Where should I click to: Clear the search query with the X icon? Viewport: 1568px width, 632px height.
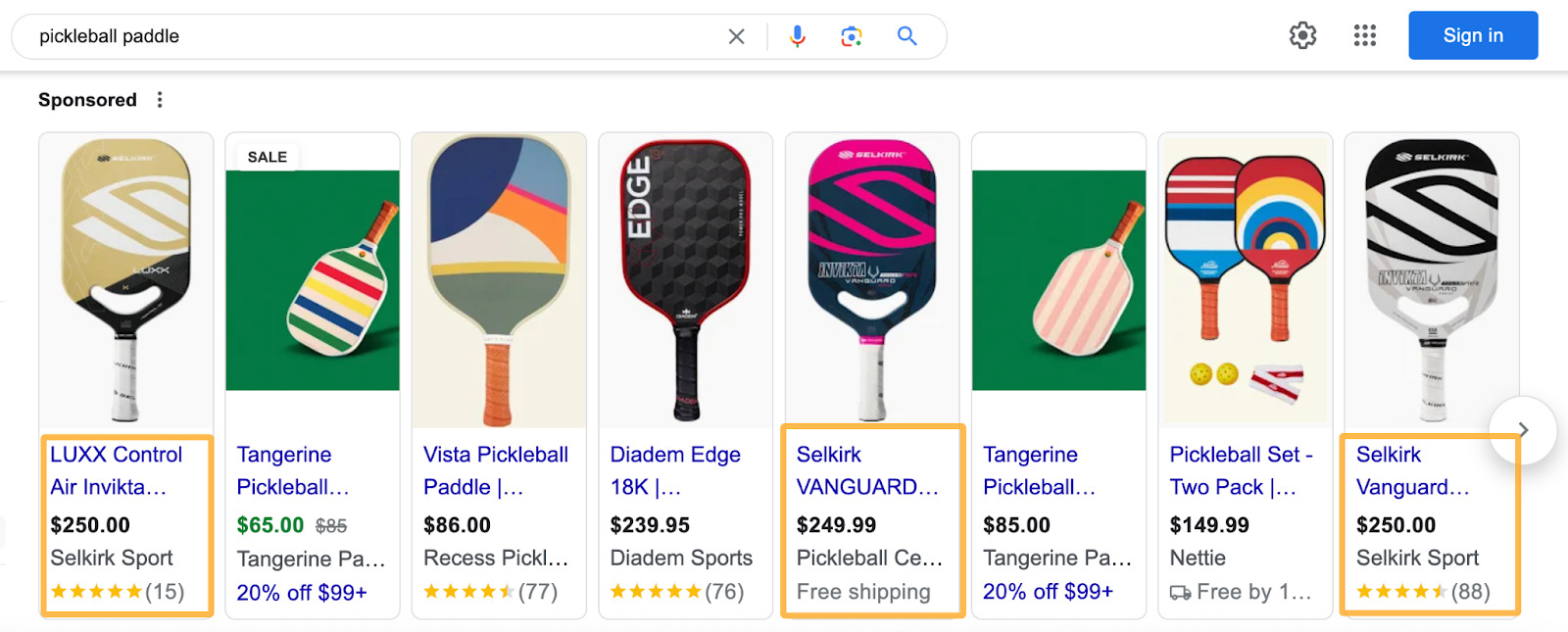pos(736,35)
